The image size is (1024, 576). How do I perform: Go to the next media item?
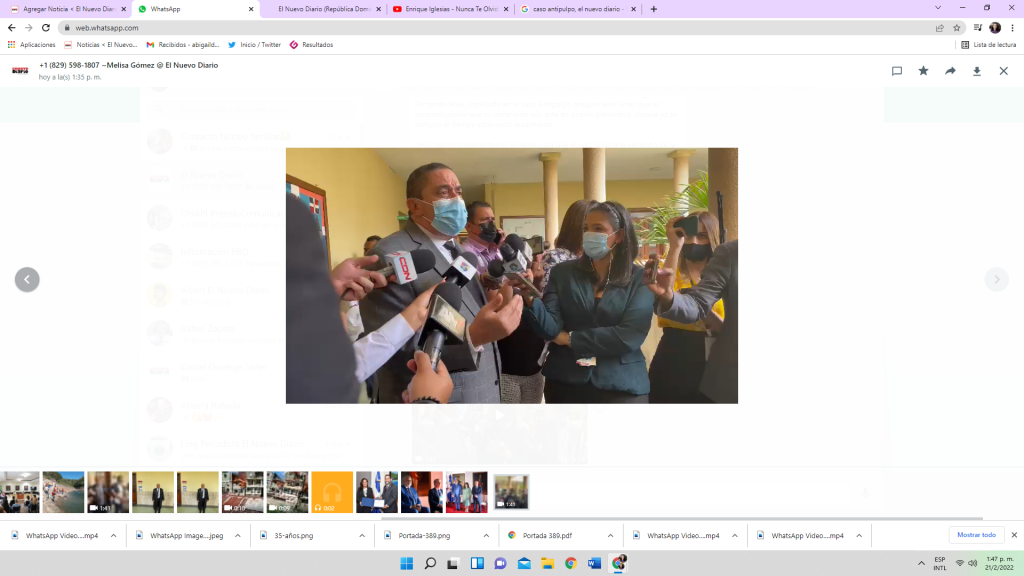pyautogui.click(x=996, y=280)
